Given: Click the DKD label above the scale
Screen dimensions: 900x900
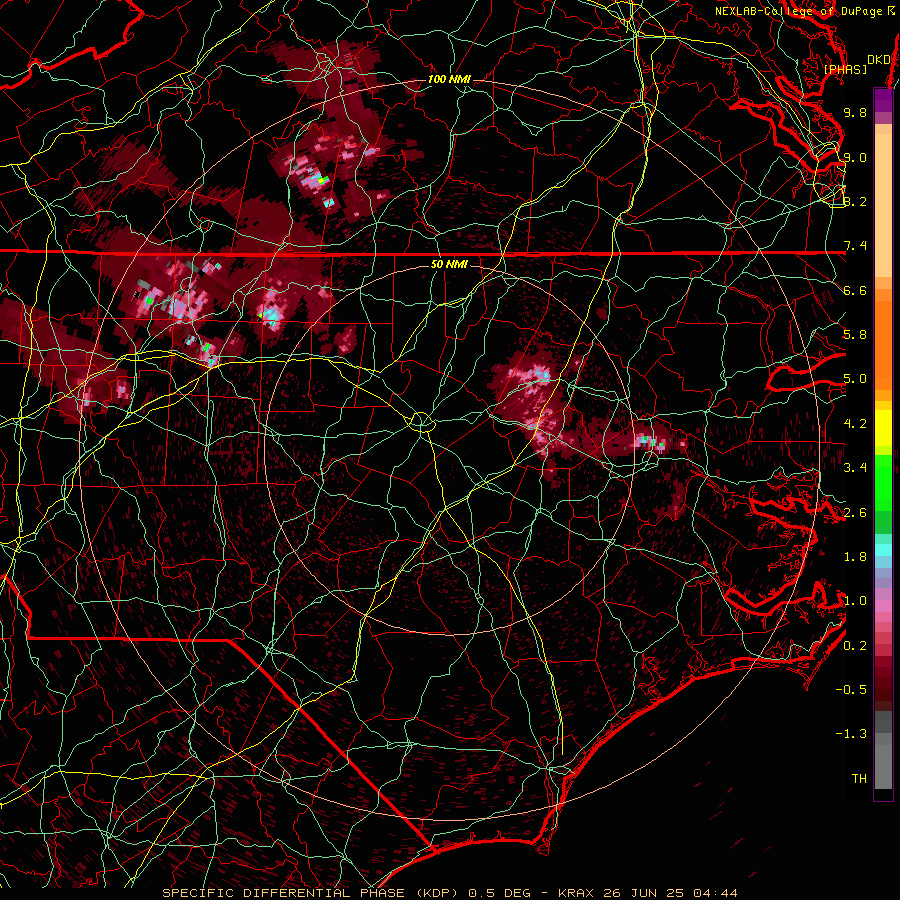Looking at the screenshot, I should pos(878,60).
